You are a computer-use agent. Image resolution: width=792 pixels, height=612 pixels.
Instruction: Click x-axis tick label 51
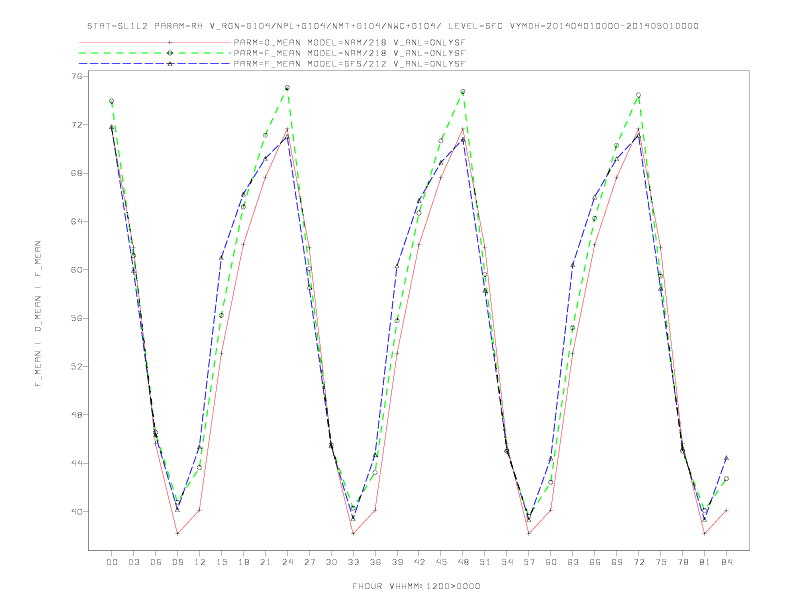485,562
